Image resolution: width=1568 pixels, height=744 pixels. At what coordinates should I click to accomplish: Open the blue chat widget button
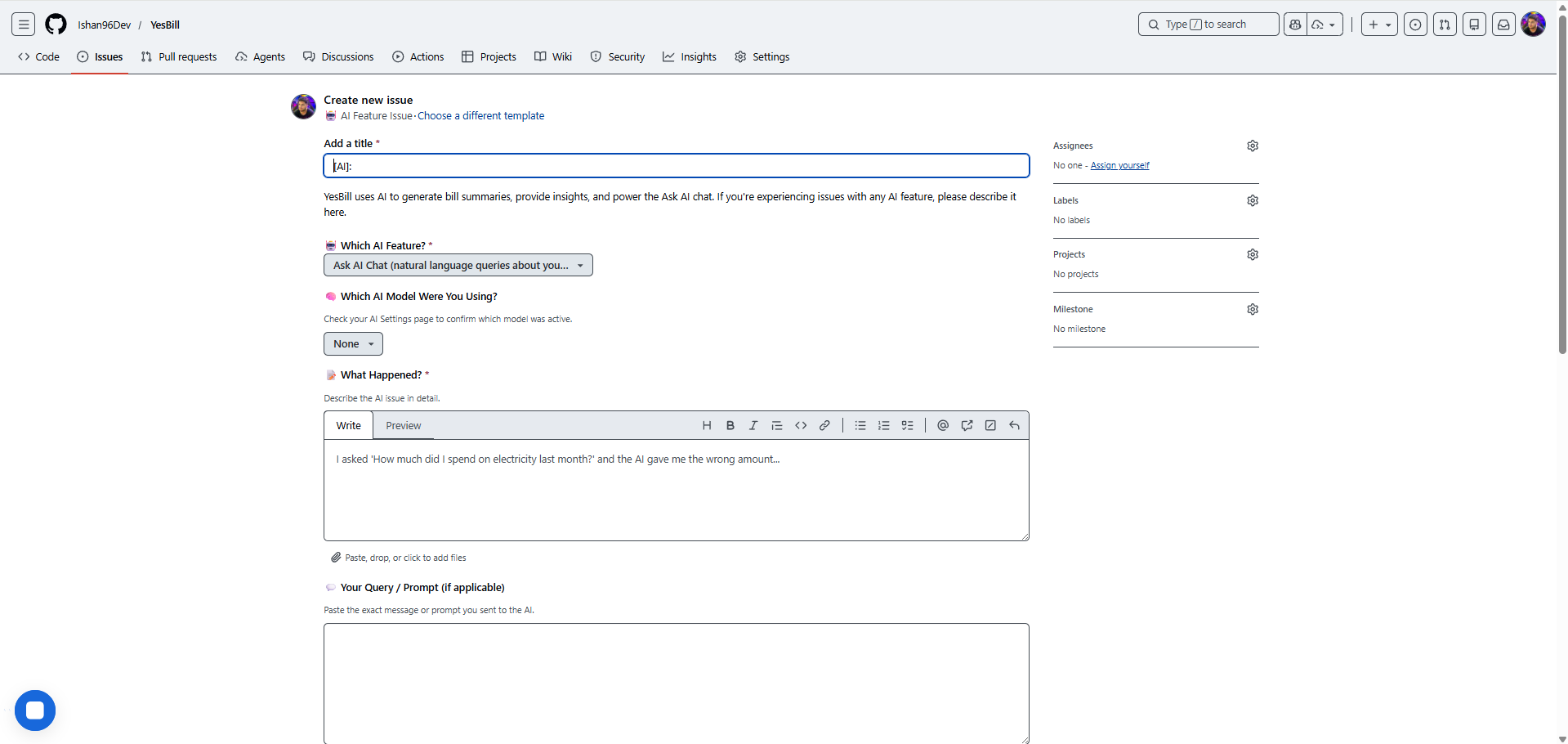tap(35, 710)
